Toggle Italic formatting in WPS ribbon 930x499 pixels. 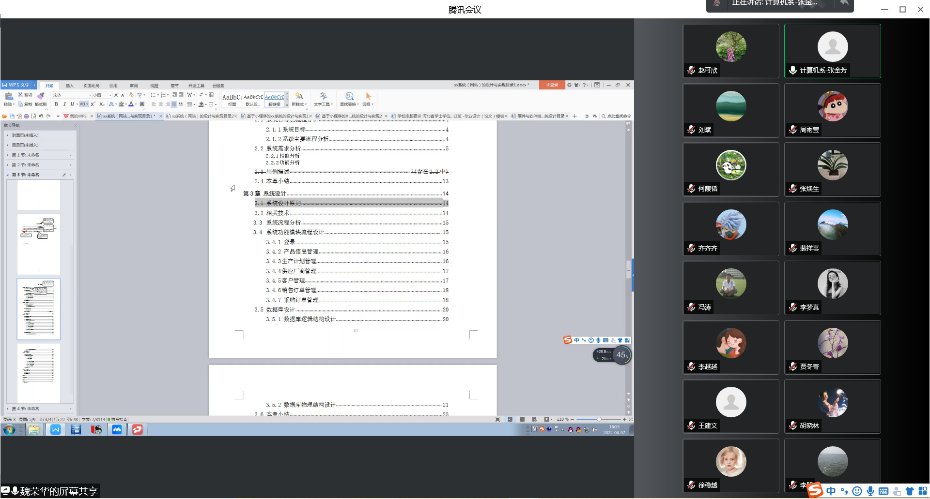[64, 104]
